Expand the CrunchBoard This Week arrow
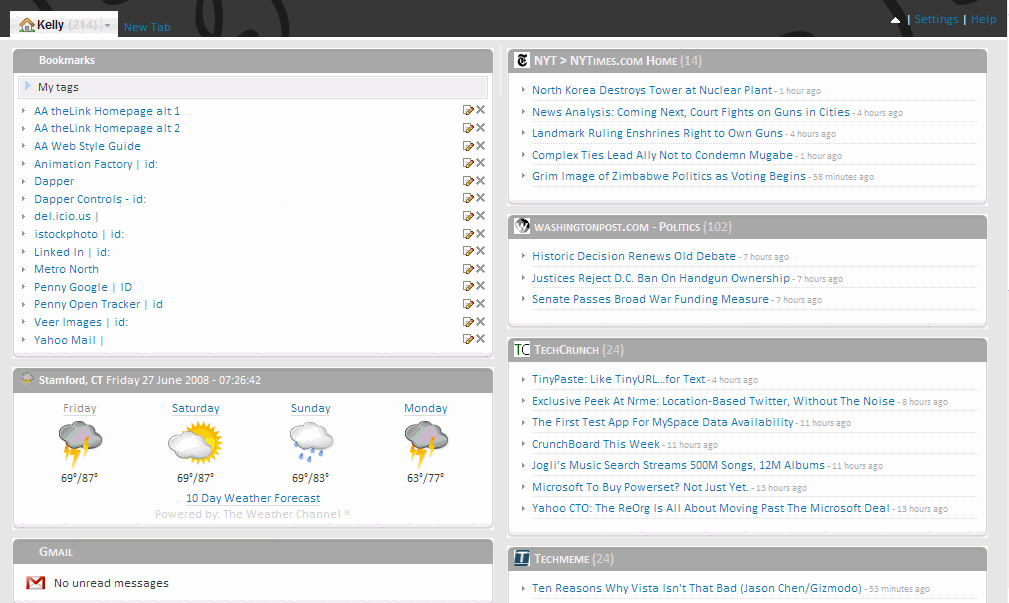This screenshot has height=603, width=1009. [x=523, y=444]
